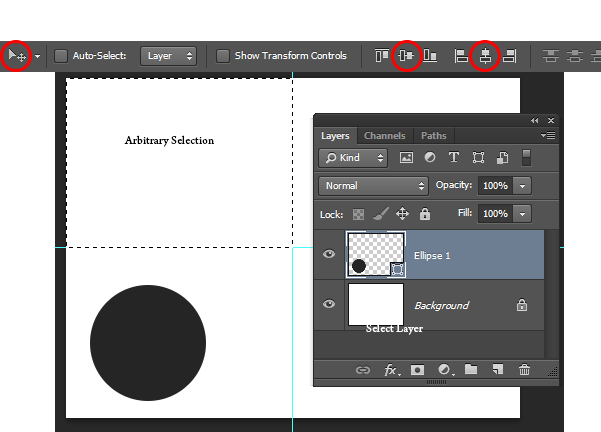Select the Move tool icon
601x432 pixels.
[16, 56]
